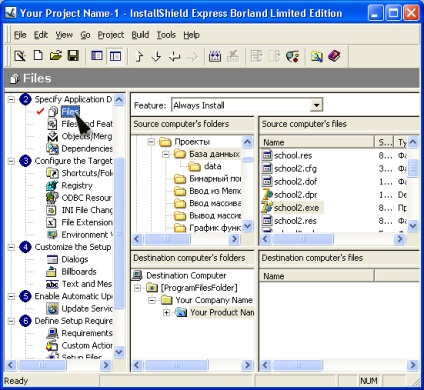
Task: Click the Build release toolbar icon
Action: pyautogui.click(x=215, y=56)
